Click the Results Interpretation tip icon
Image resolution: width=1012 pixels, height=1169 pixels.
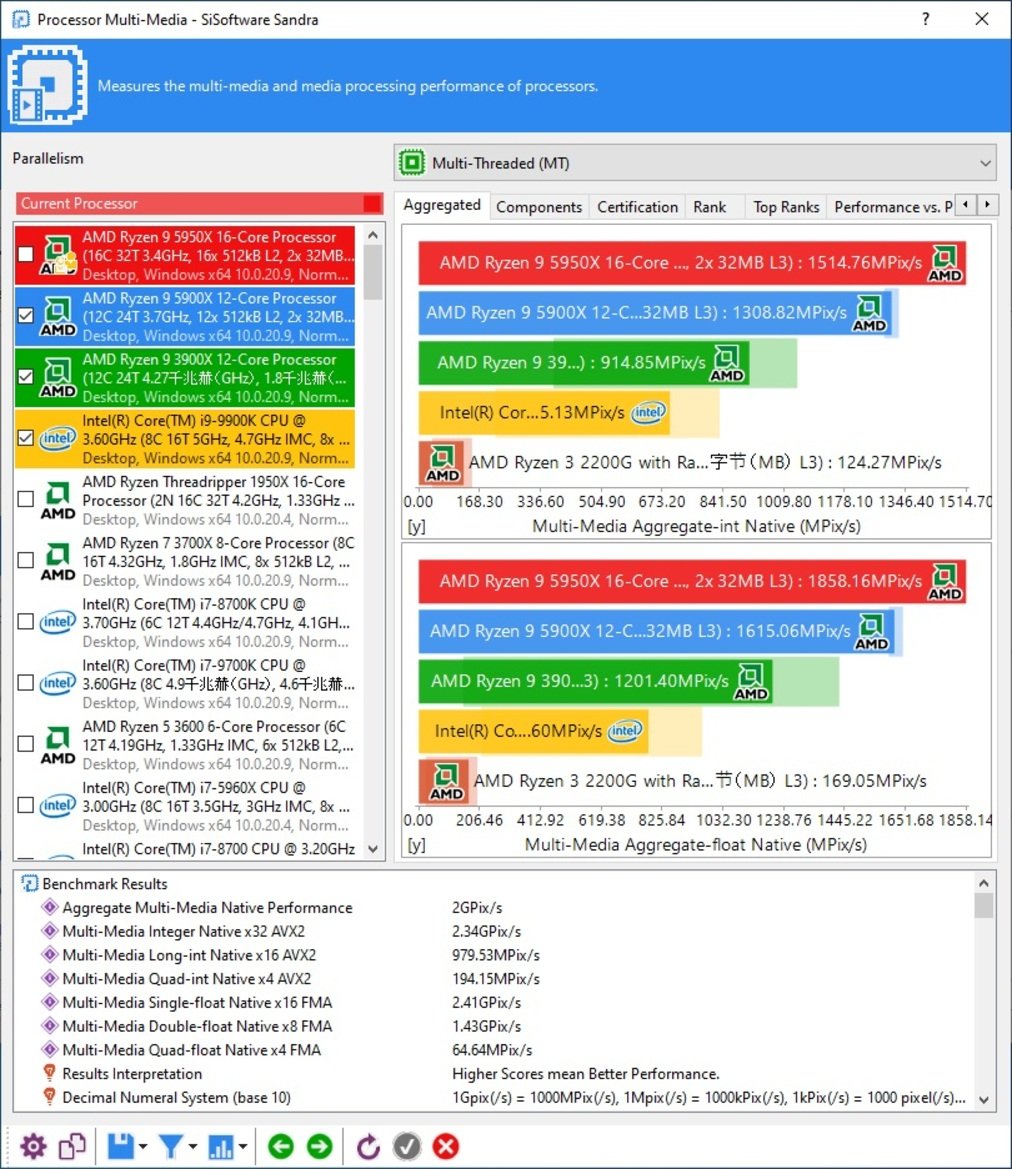[x=49, y=1073]
